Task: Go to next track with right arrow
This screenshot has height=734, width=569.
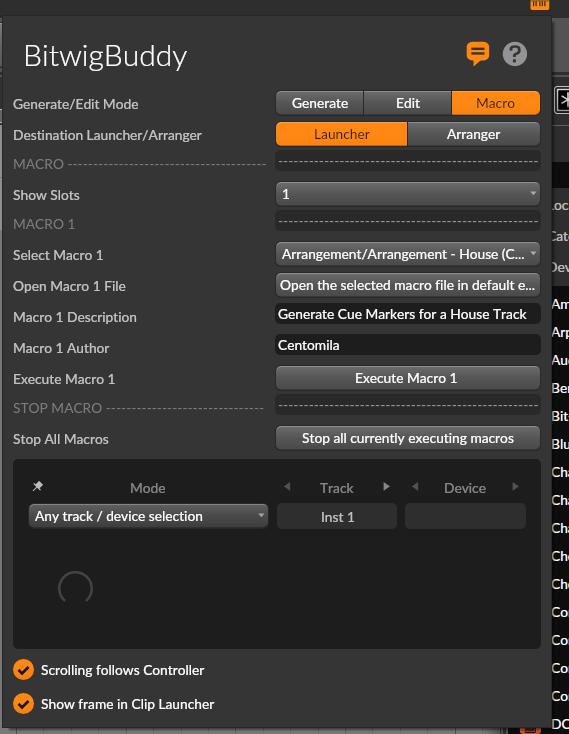Action: 386,486
